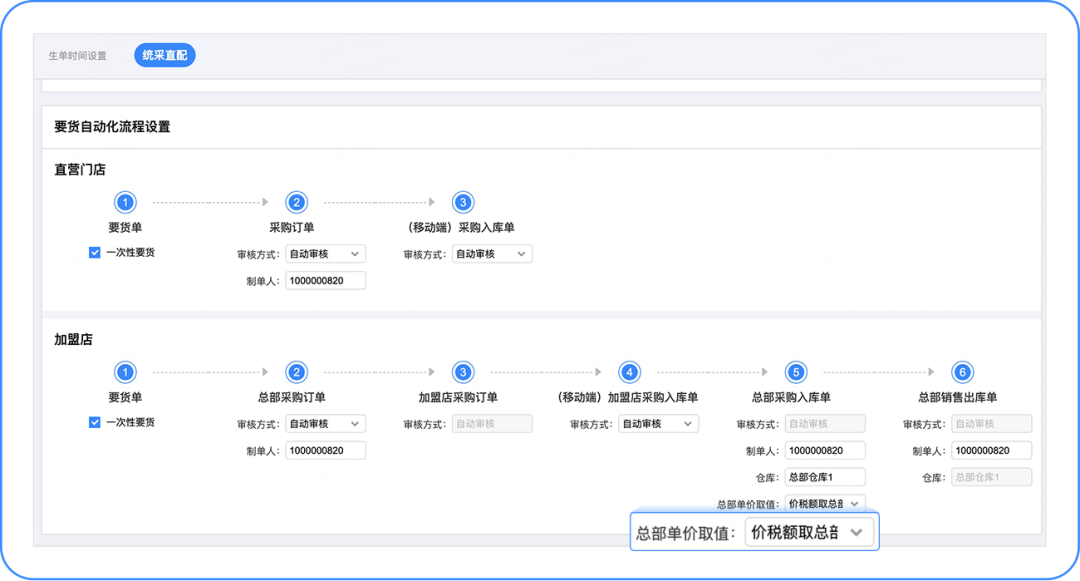The width and height of the screenshot is (1080, 581).
Task: Click 要货单 label under 加盟店
Action: point(125,397)
